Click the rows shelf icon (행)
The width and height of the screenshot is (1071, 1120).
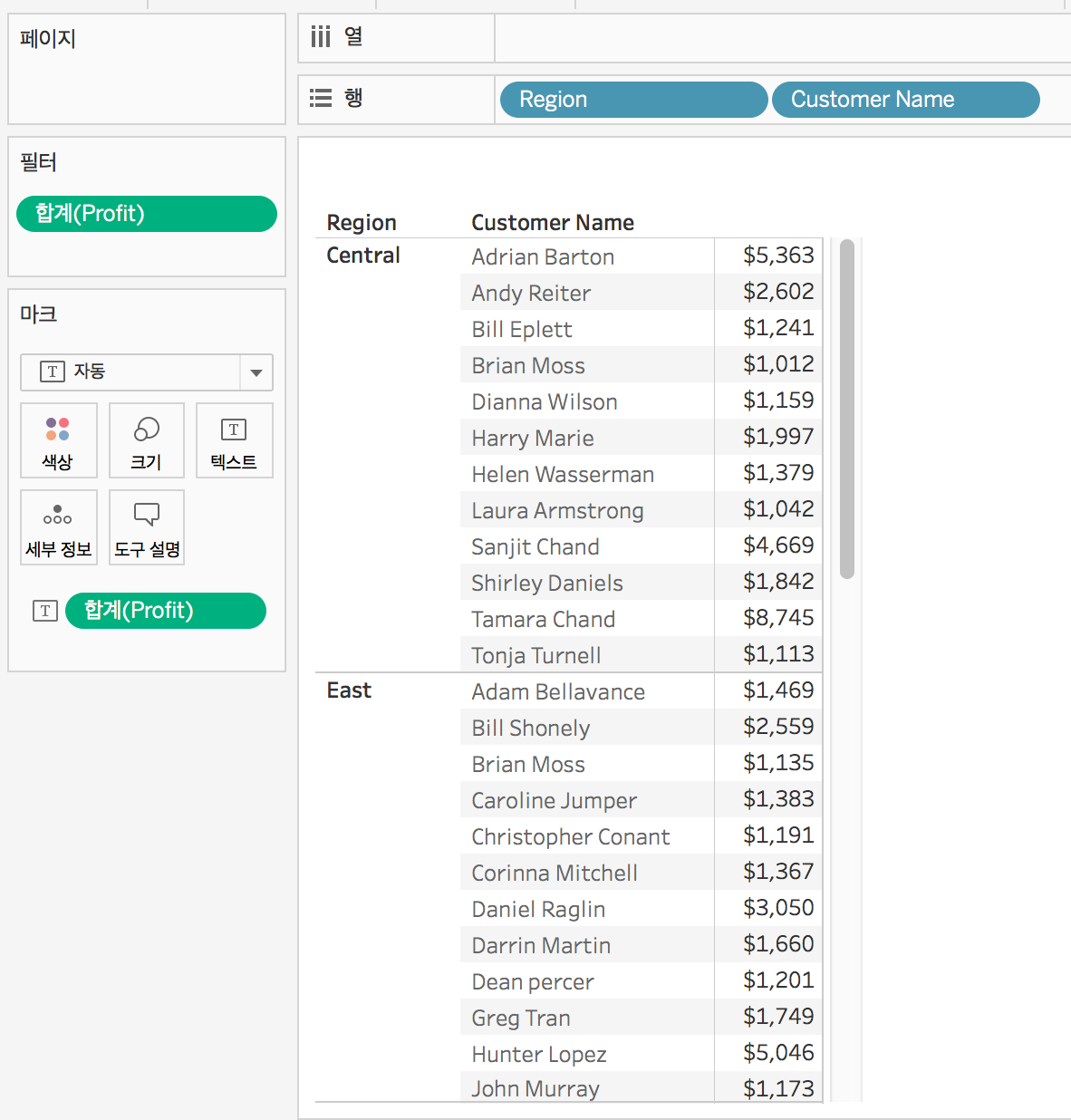(x=321, y=98)
